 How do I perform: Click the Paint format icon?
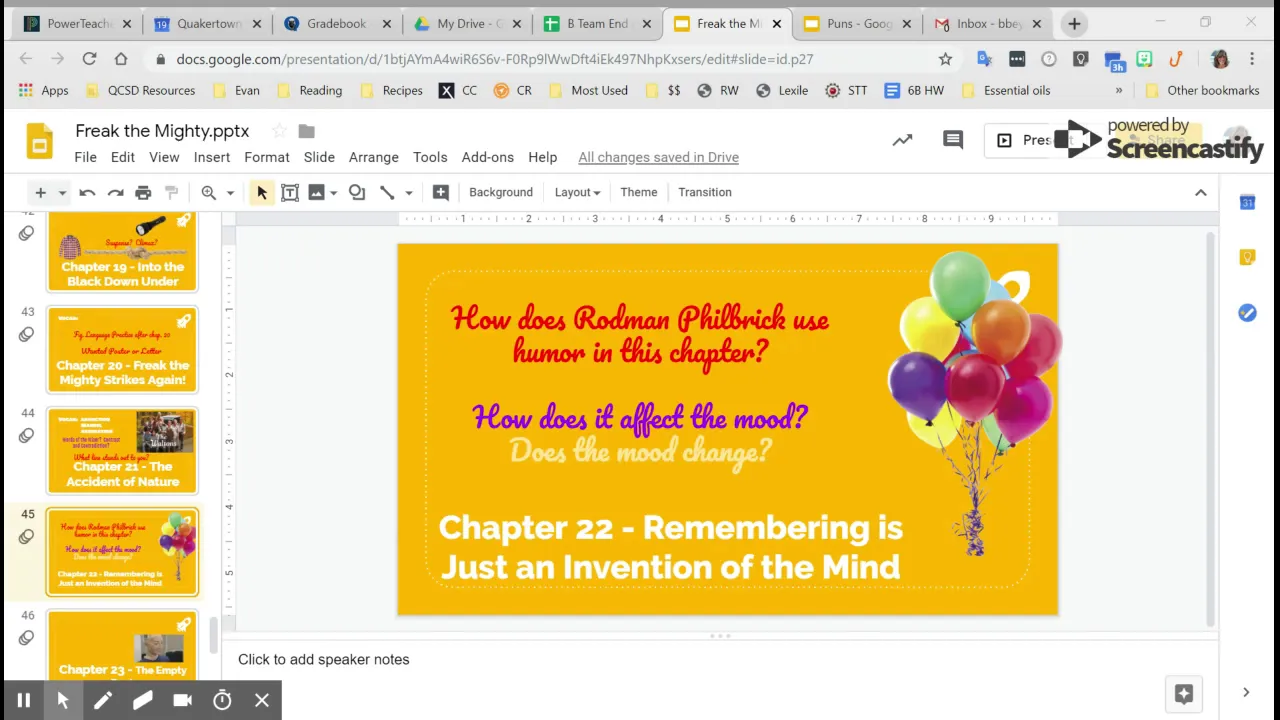click(171, 192)
